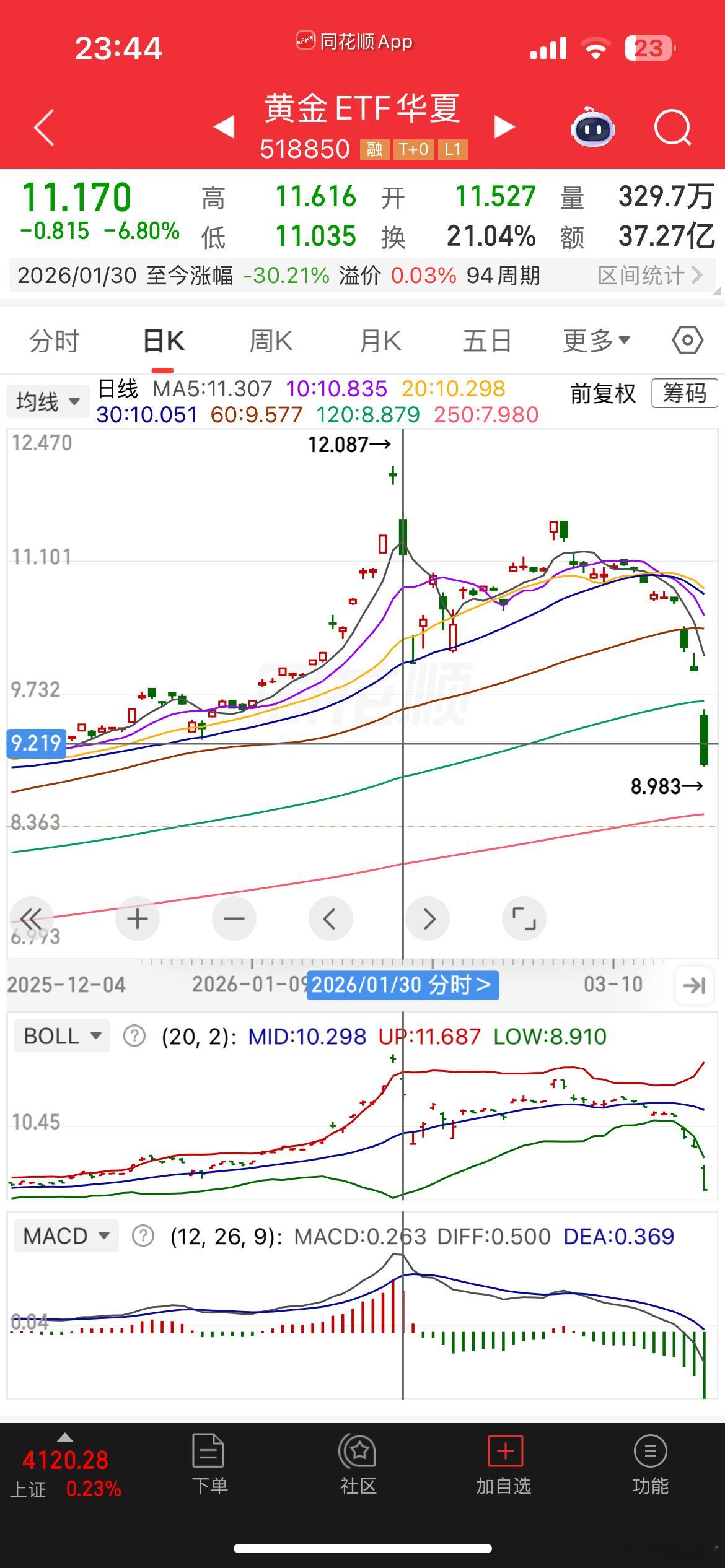725x1568 pixels.
Task: Move the crosshair one candle left
Action: pos(330,918)
